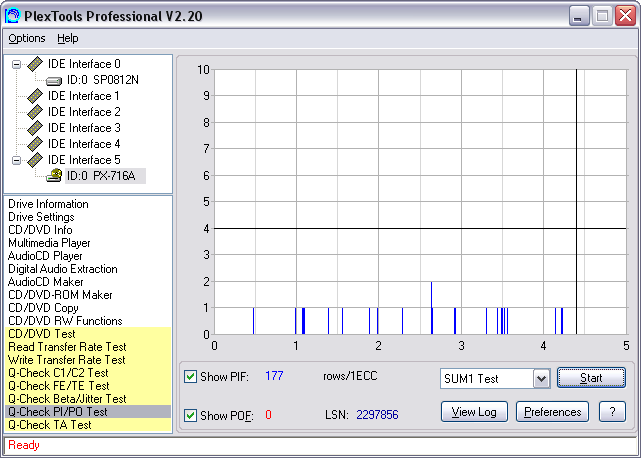Click the PIF value 177
This screenshot has height=458, width=641.
[x=274, y=376]
